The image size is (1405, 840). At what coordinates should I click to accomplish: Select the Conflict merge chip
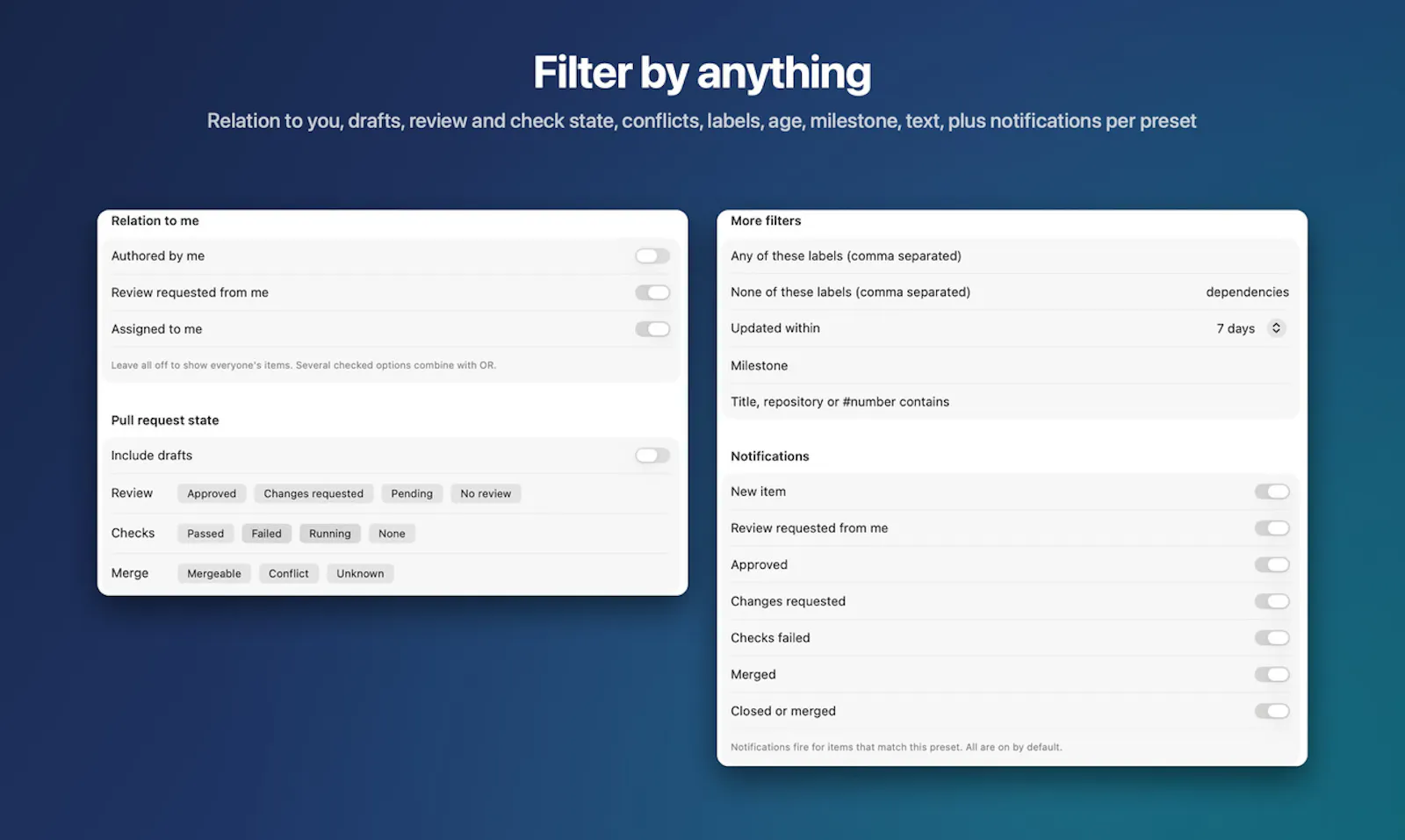pos(289,573)
